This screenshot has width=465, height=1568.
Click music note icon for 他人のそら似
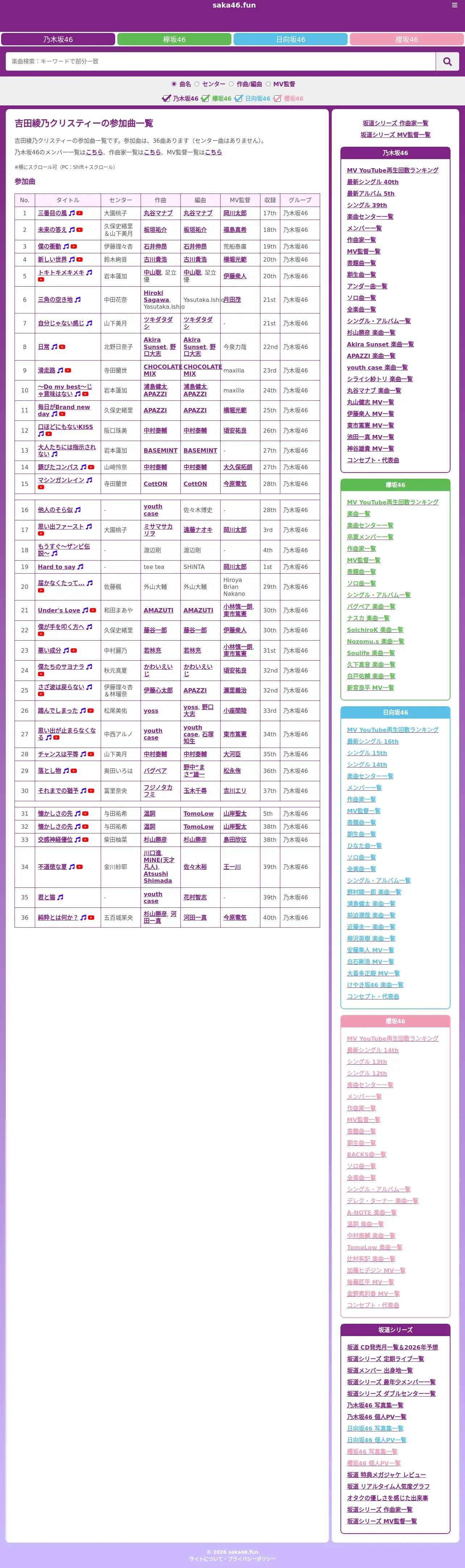coord(77,510)
